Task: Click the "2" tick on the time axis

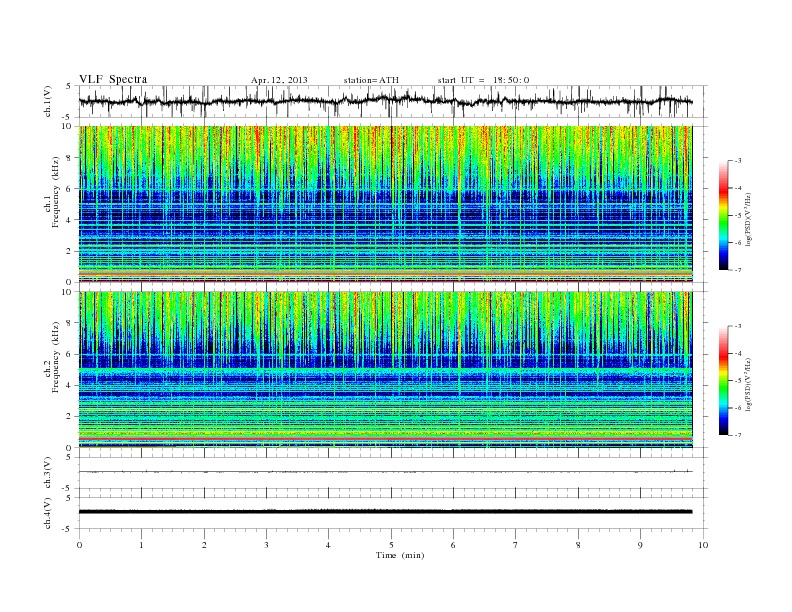Action: [x=204, y=545]
